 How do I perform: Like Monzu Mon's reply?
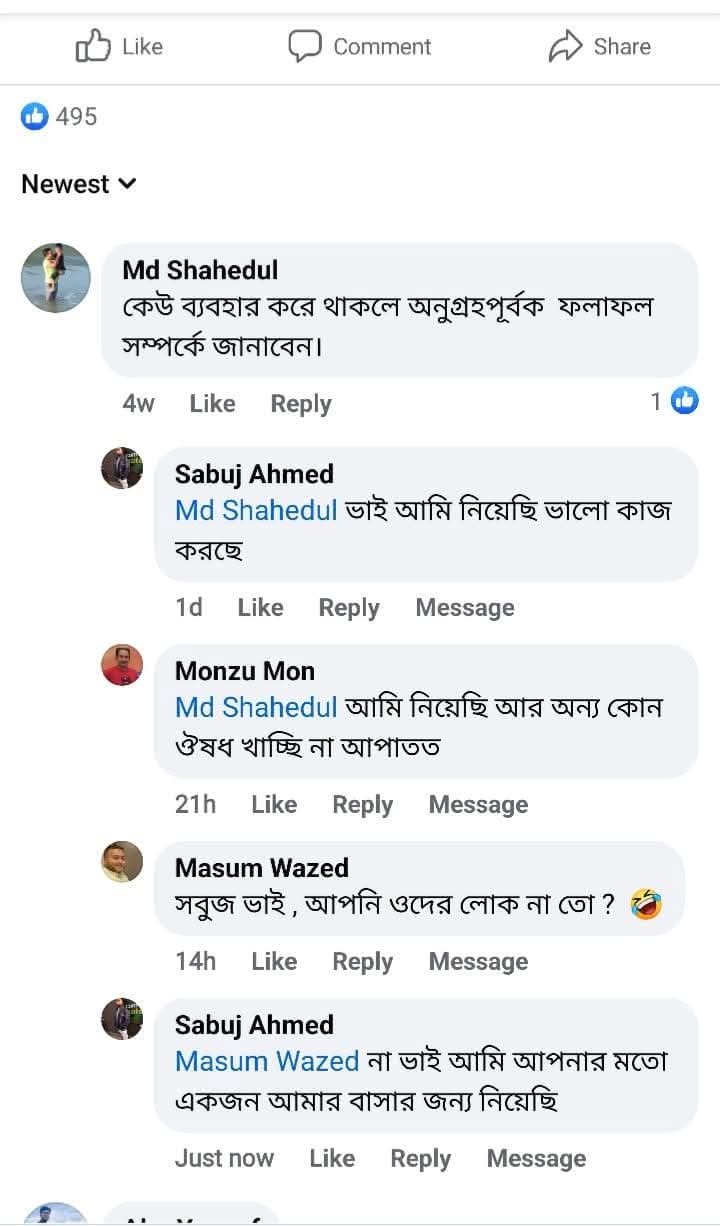274,805
